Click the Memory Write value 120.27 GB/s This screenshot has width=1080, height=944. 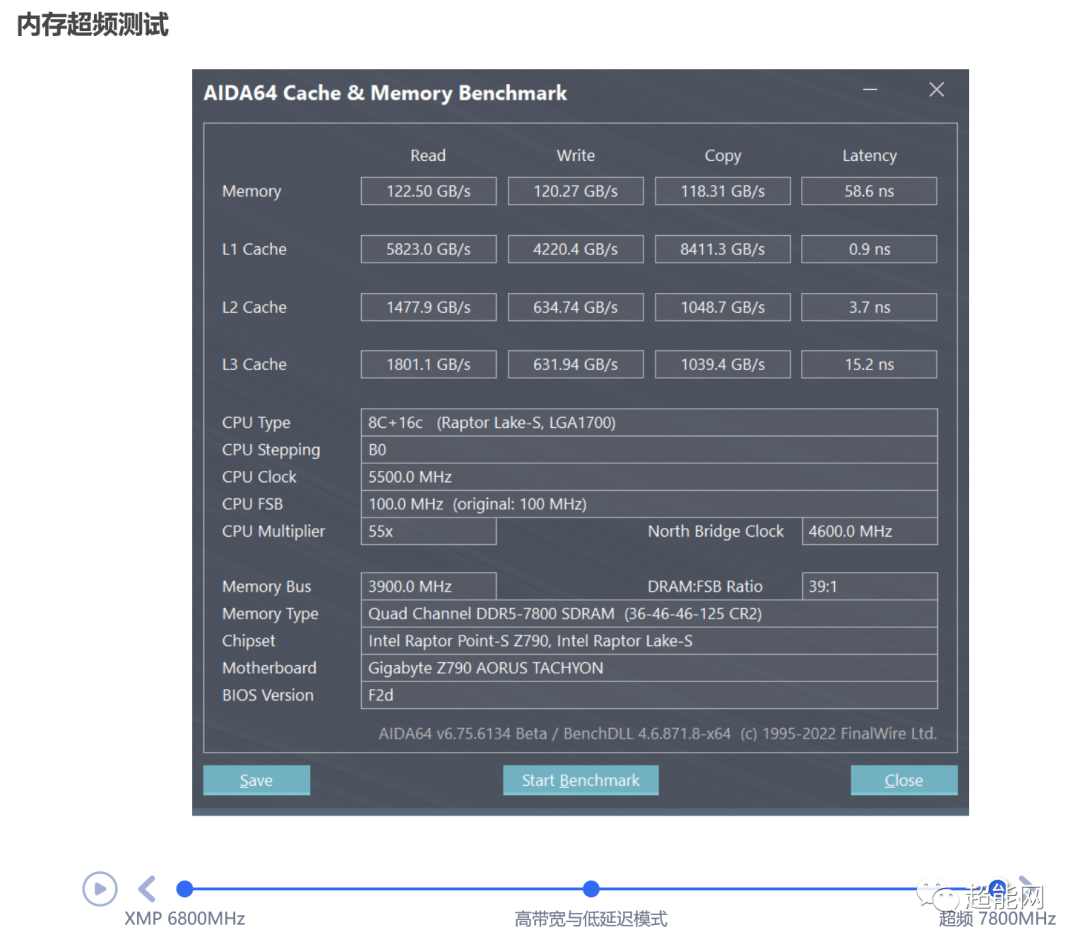(x=576, y=191)
